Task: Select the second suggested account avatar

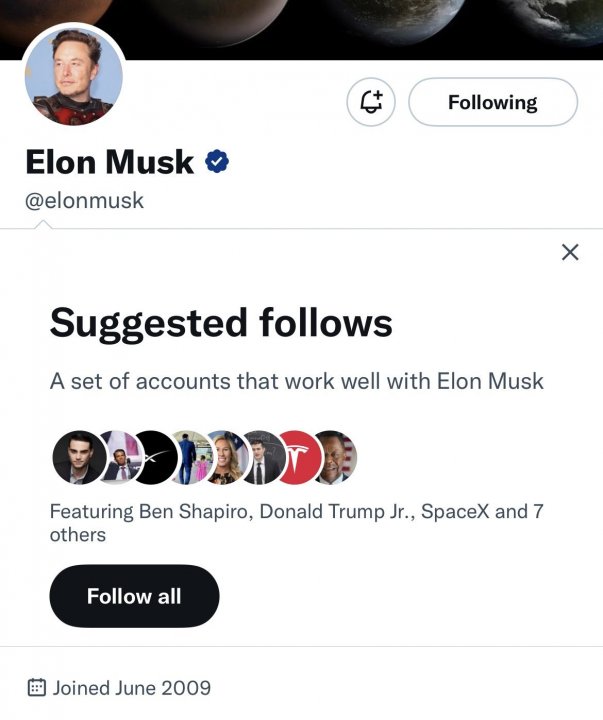Action: (x=118, y=457)
